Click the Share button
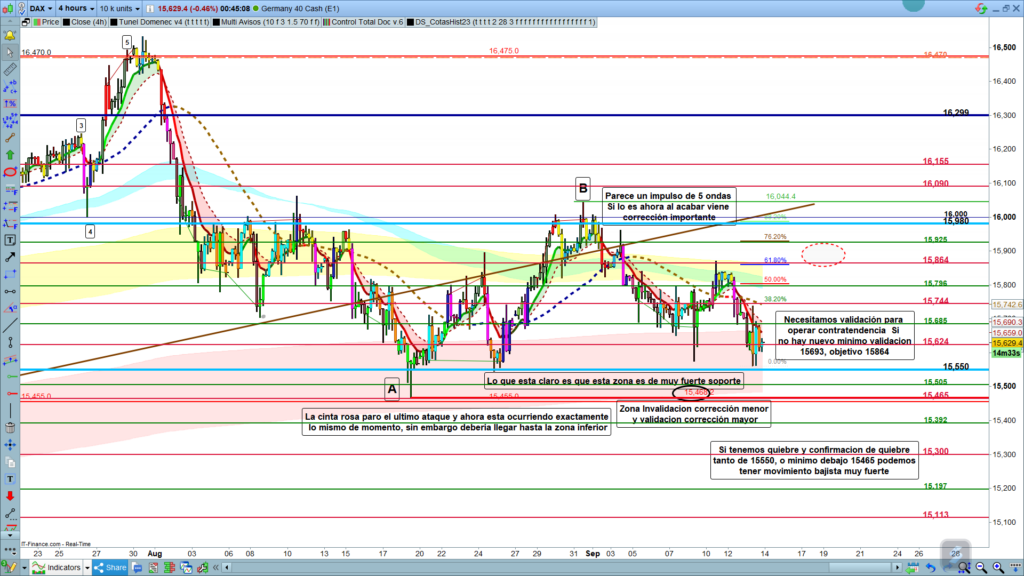Screen dimensions: 1024x576 111,568
